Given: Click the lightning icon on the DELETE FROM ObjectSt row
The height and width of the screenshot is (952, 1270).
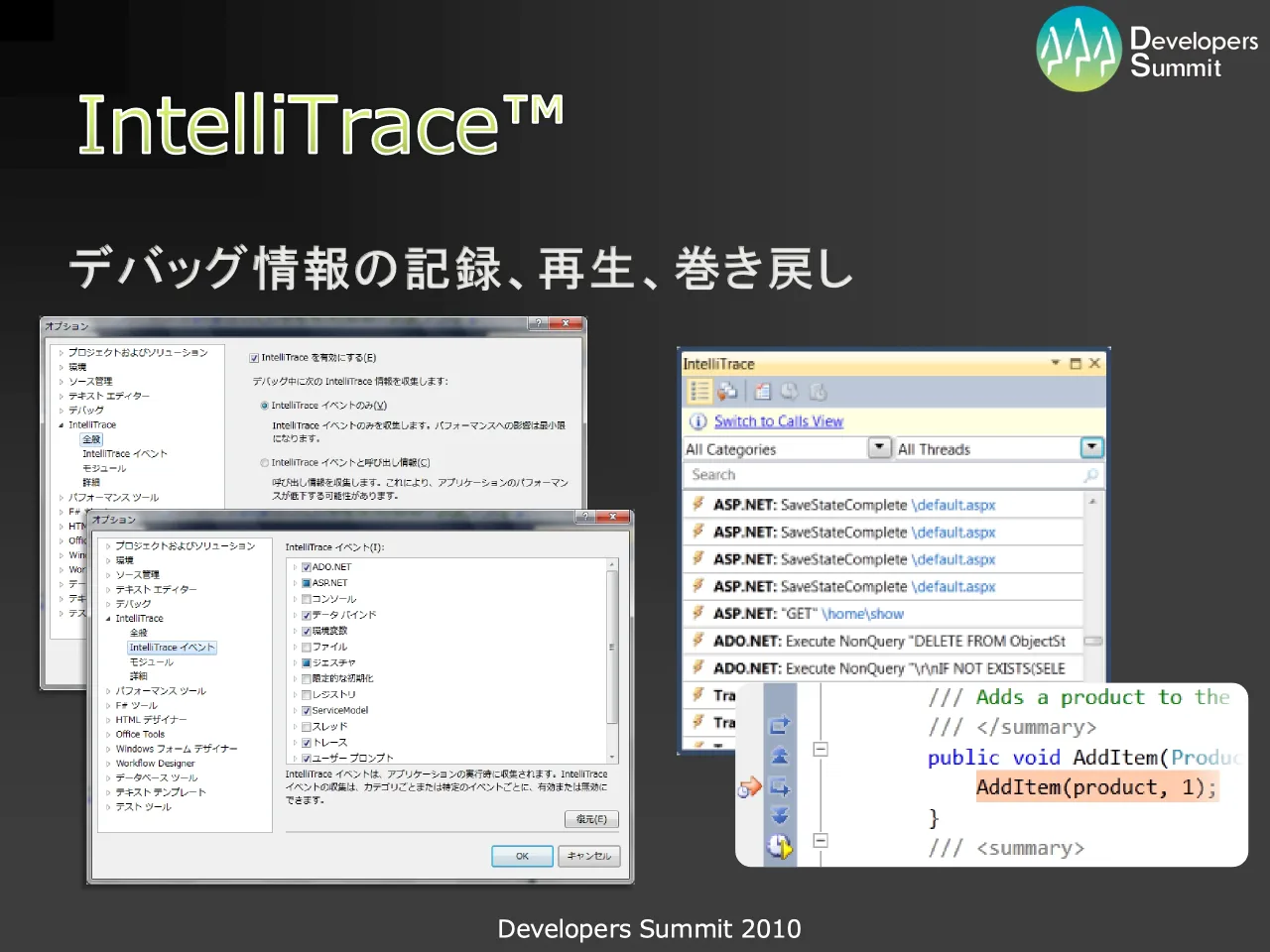Looking at the screenshot, I should tap(698, 641).
